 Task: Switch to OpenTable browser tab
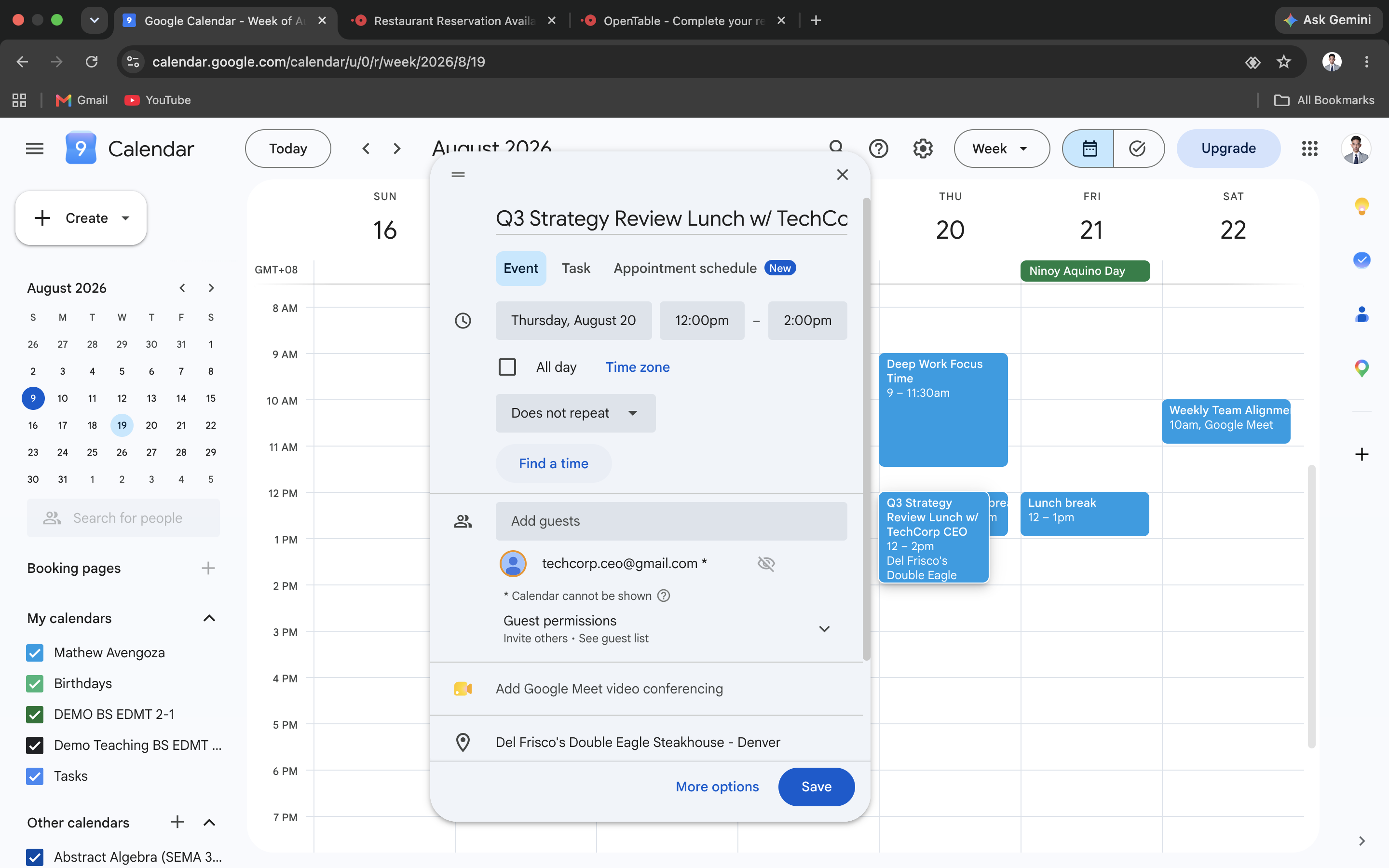(x=683, y=21)
